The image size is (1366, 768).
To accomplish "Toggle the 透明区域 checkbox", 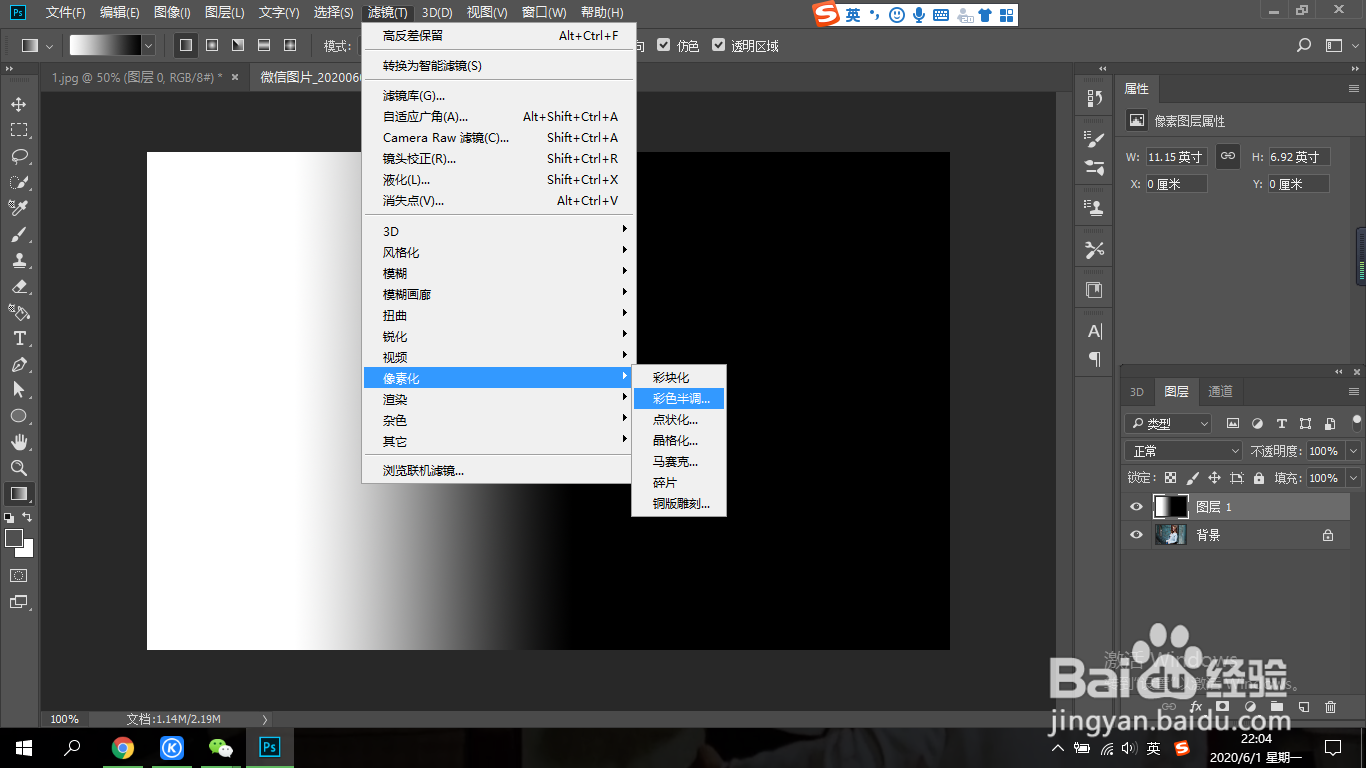I will pos(718,45).
